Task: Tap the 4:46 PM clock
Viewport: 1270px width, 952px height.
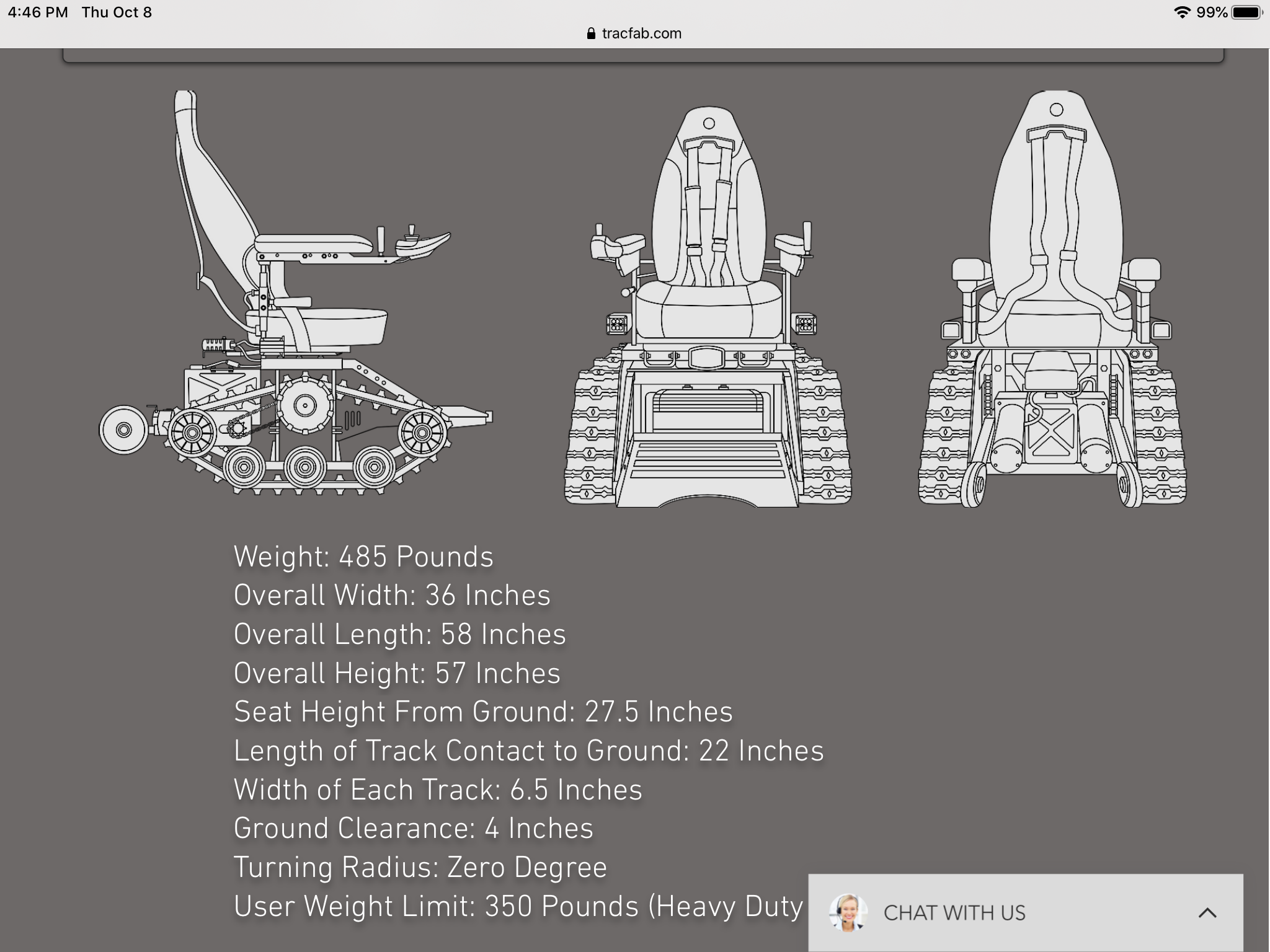Action: pyautogui.click(x=38, y=12)
